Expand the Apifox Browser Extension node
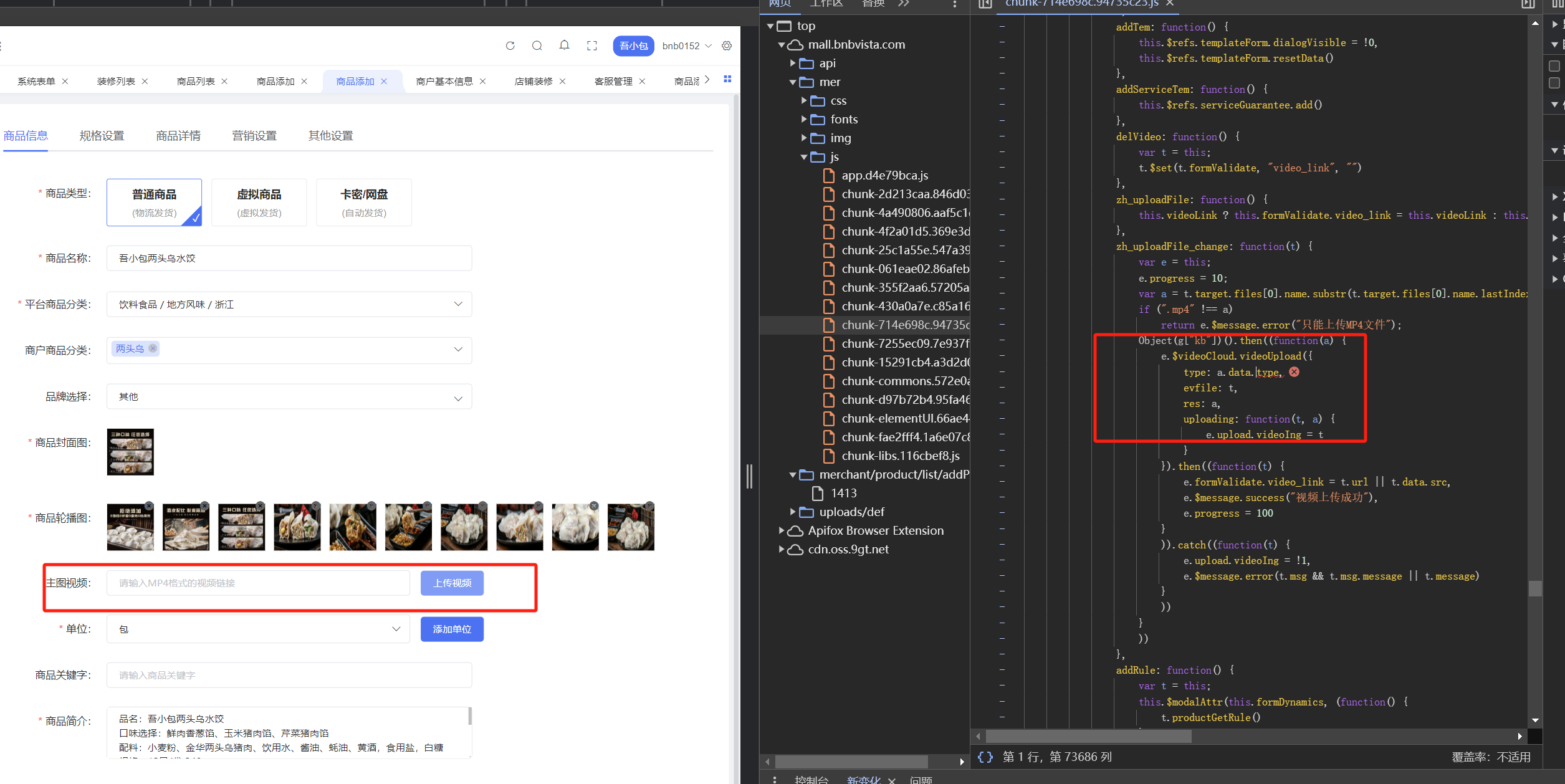This screenshot has width=1565, height=784. pyautogui.click(x=782, y=531)
